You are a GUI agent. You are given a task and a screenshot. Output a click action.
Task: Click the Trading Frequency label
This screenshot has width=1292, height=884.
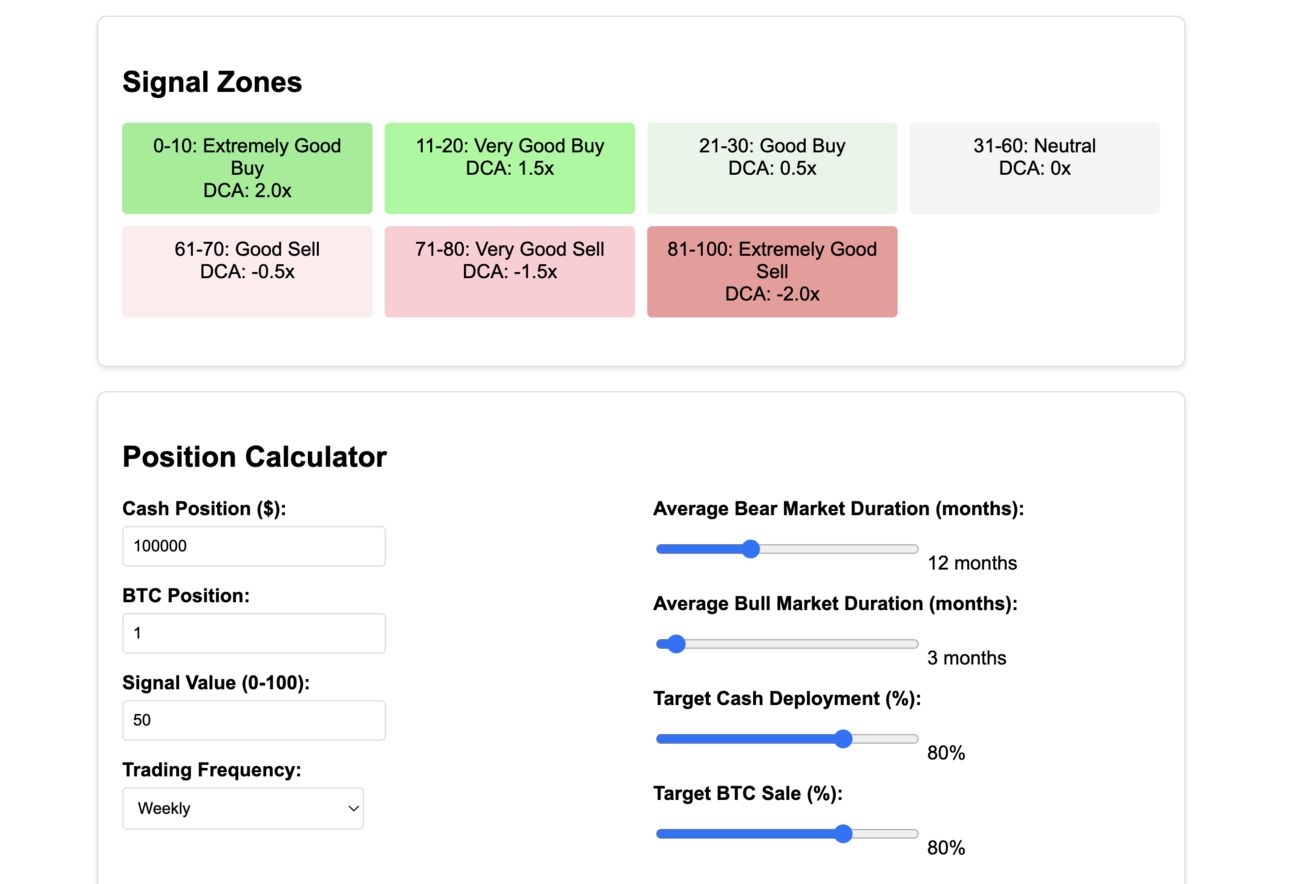tap(212, 770)
